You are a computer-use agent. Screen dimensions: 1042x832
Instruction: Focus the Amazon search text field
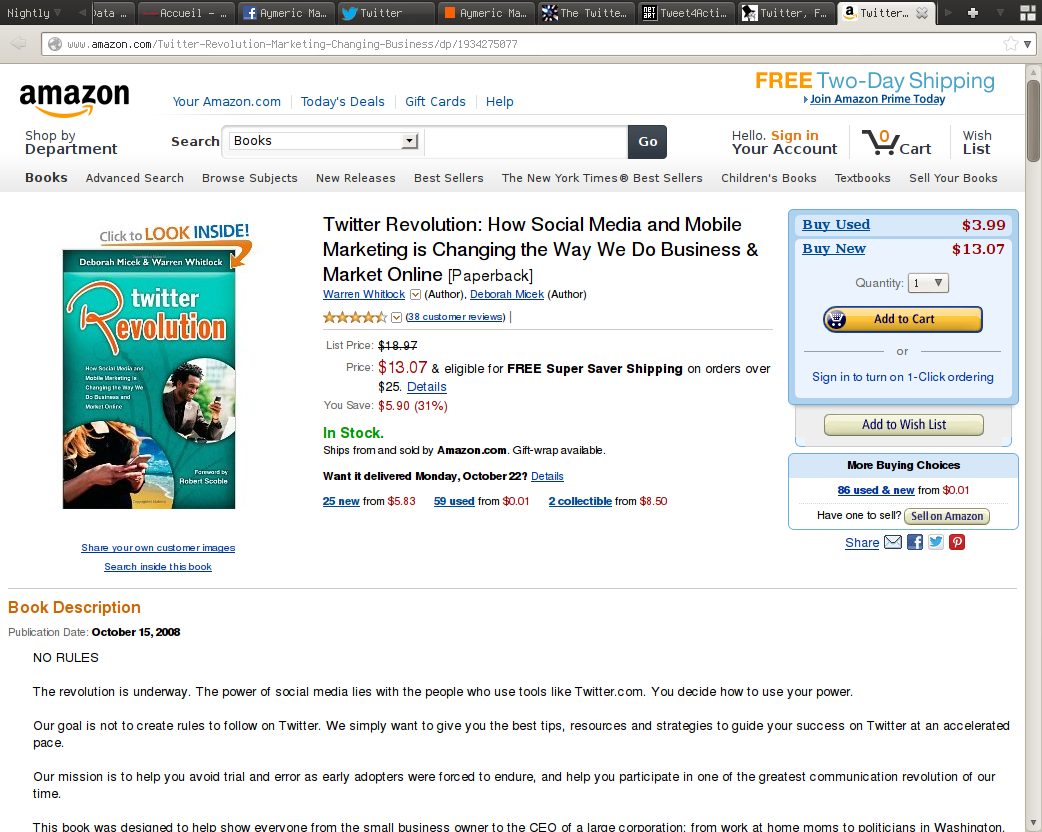click(526, 142)
